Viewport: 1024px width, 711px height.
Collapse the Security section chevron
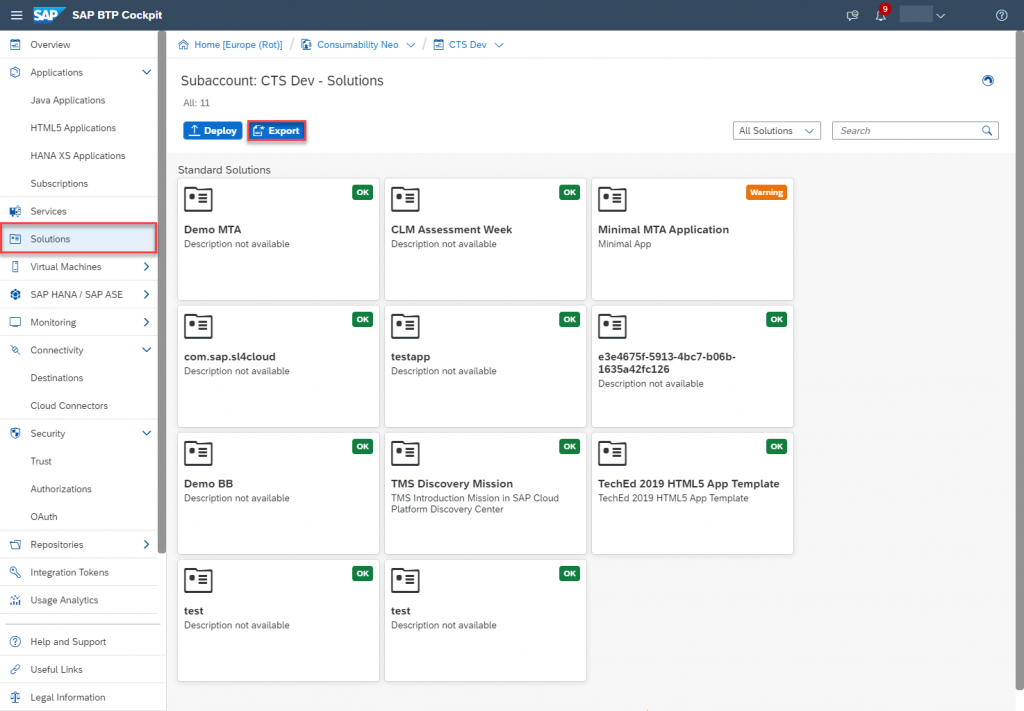[146, 434]
